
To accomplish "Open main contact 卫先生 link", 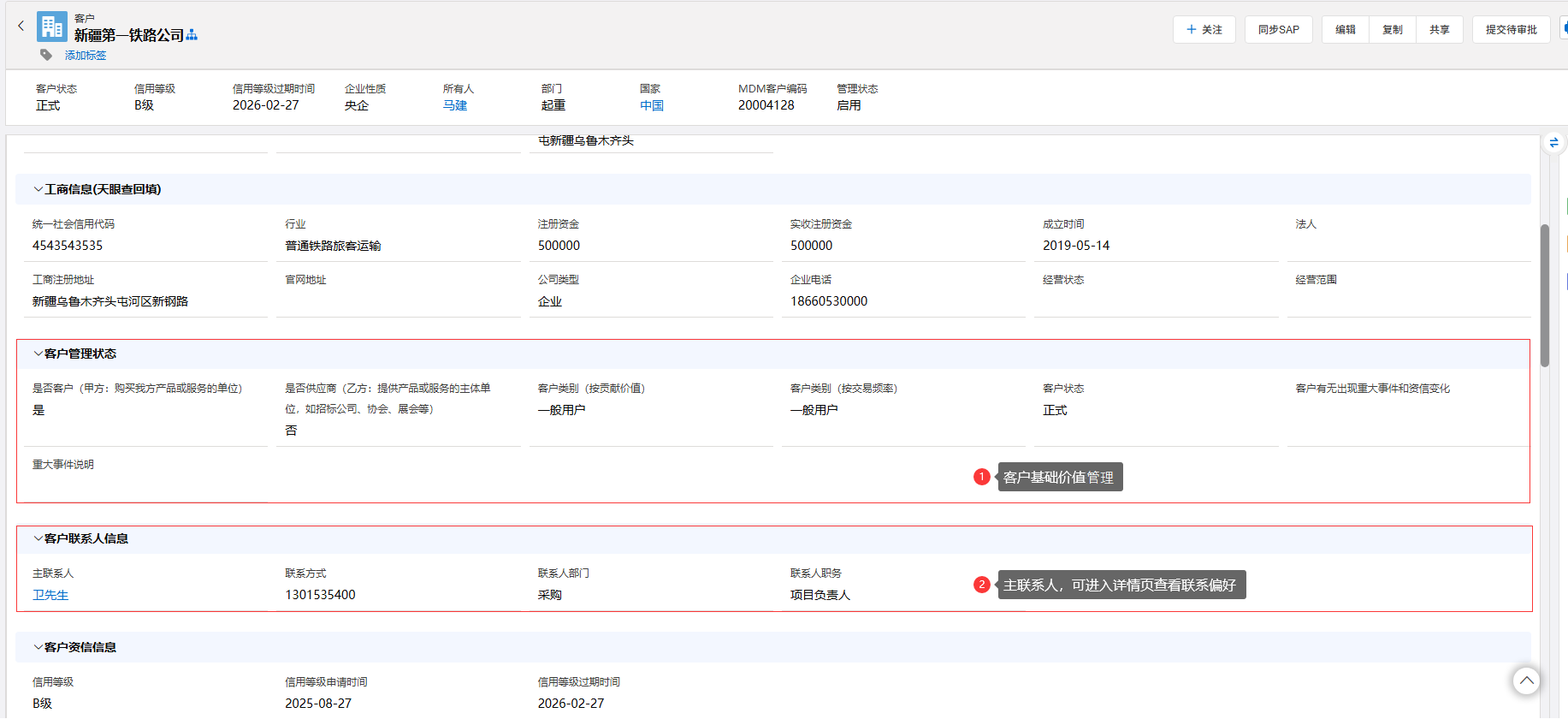I will [50, 595].
